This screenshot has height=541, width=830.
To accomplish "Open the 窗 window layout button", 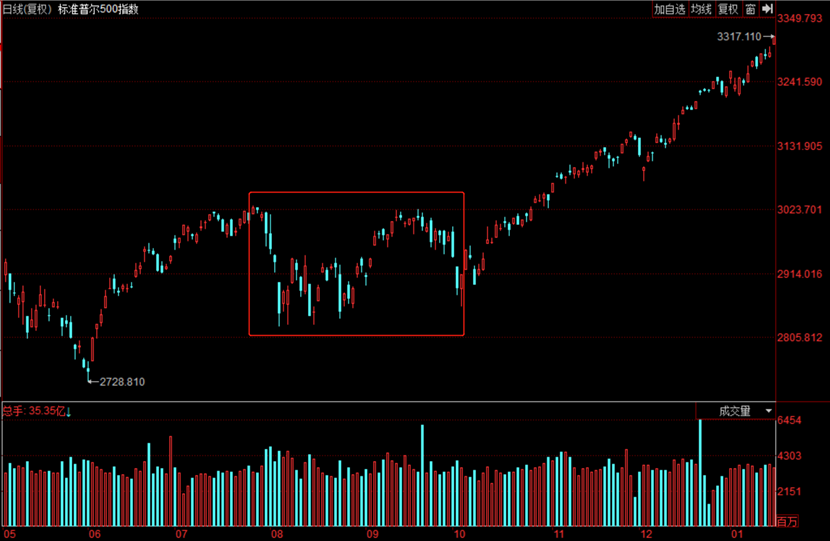I will (751, 9).
